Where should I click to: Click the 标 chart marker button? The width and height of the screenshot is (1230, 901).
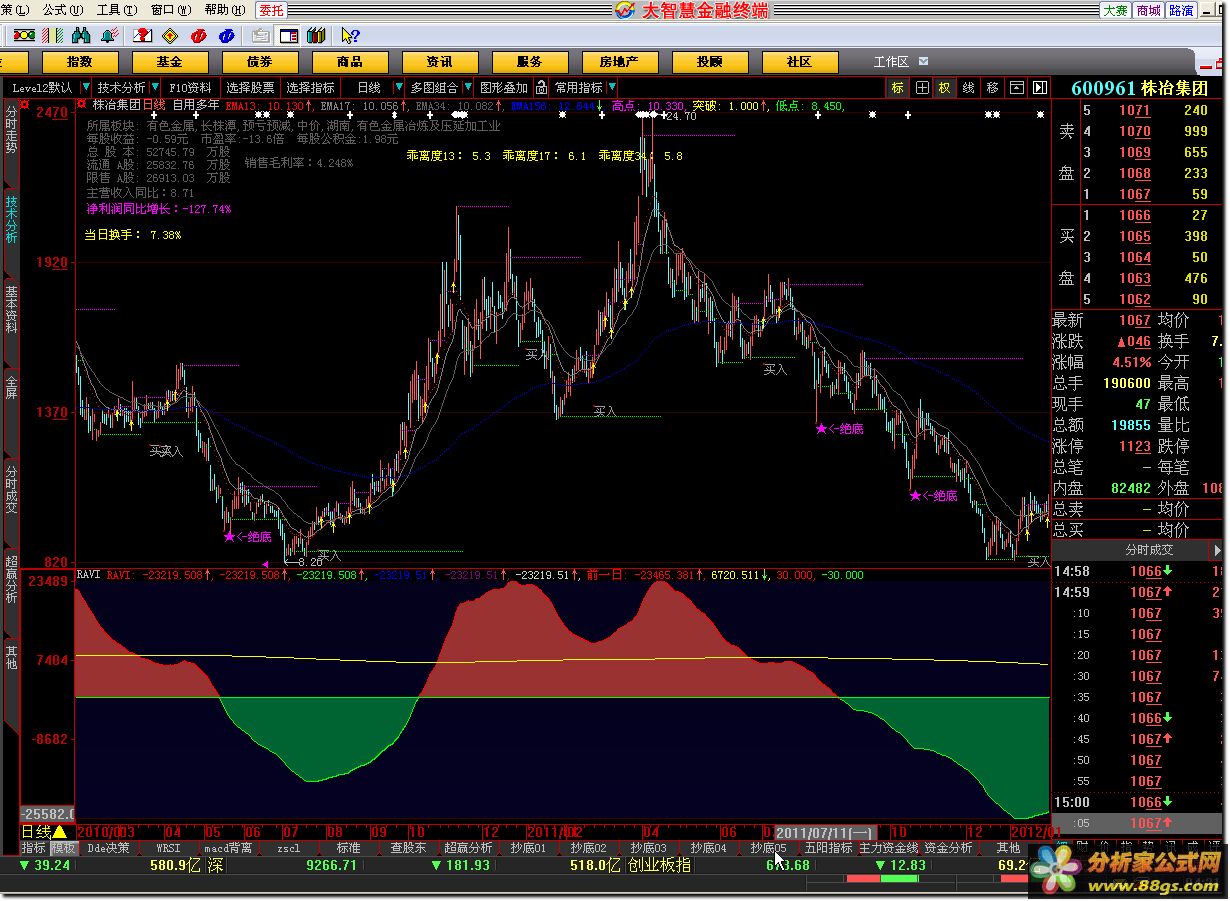(897, 87)
